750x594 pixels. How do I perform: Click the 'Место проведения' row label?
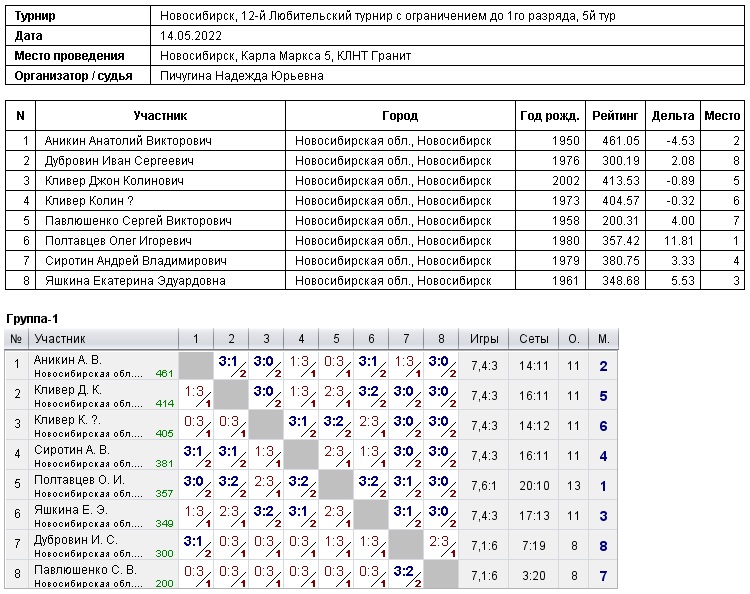coord(69,56)
